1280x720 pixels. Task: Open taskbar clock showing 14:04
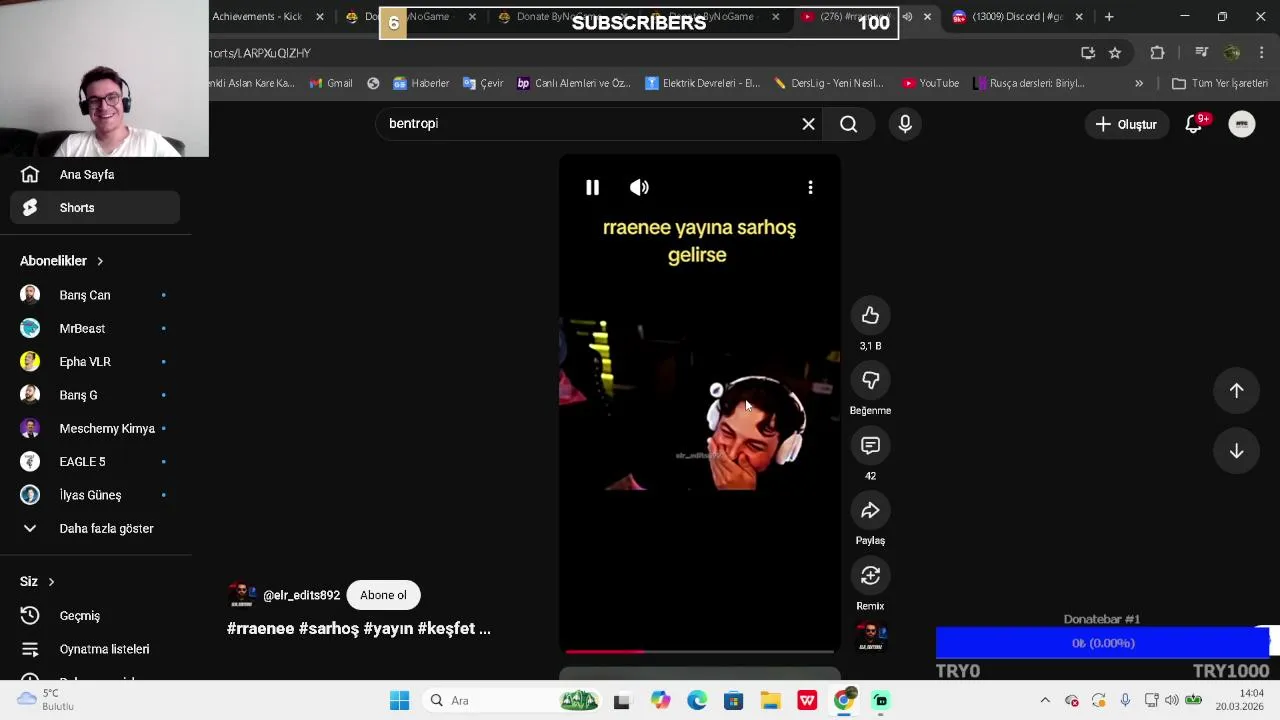coord(1239,700)
